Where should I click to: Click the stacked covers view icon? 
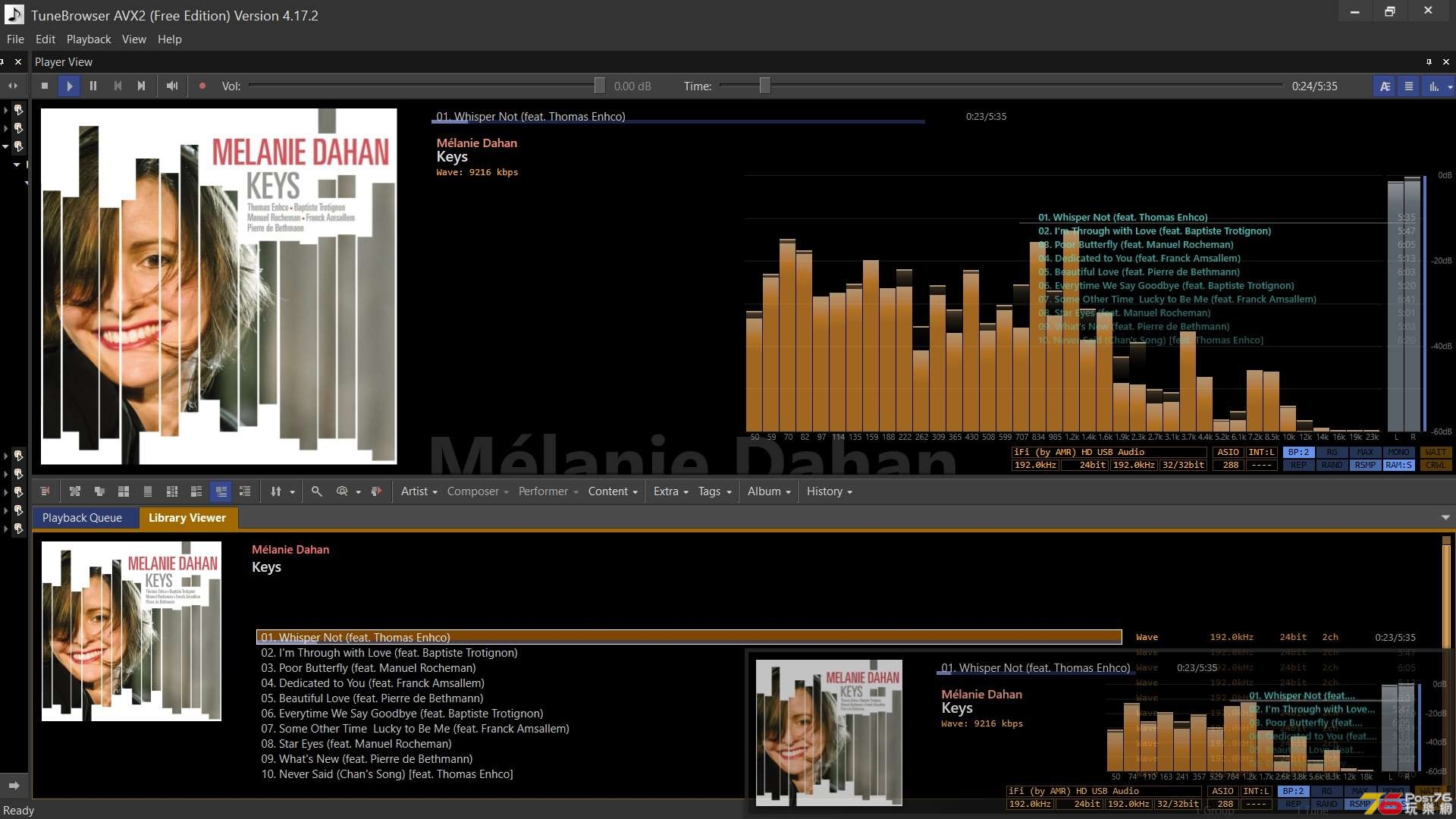(99, 491)
